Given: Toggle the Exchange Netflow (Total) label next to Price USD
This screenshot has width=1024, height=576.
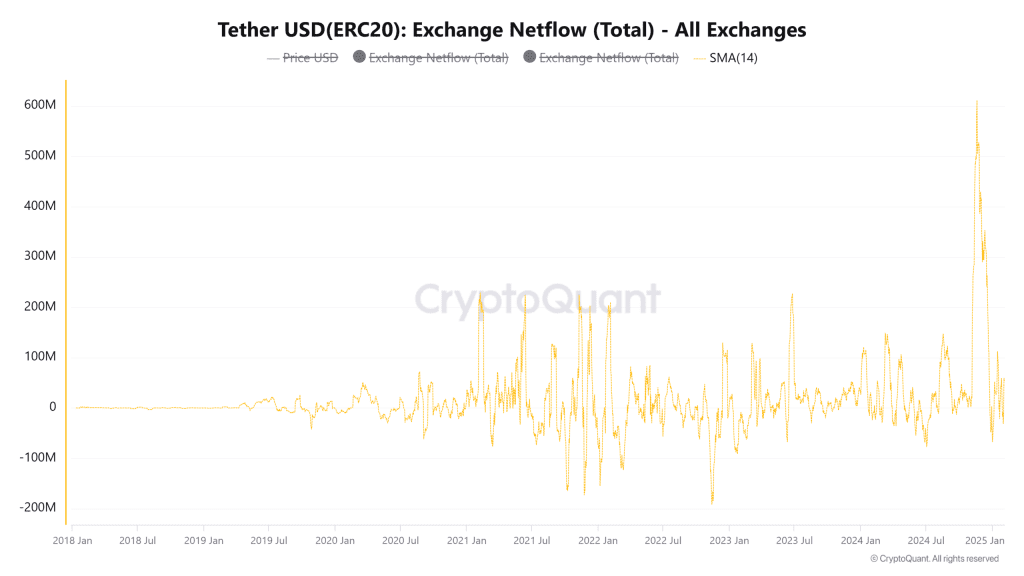Looking at the screenshot, I should [439, 58].
